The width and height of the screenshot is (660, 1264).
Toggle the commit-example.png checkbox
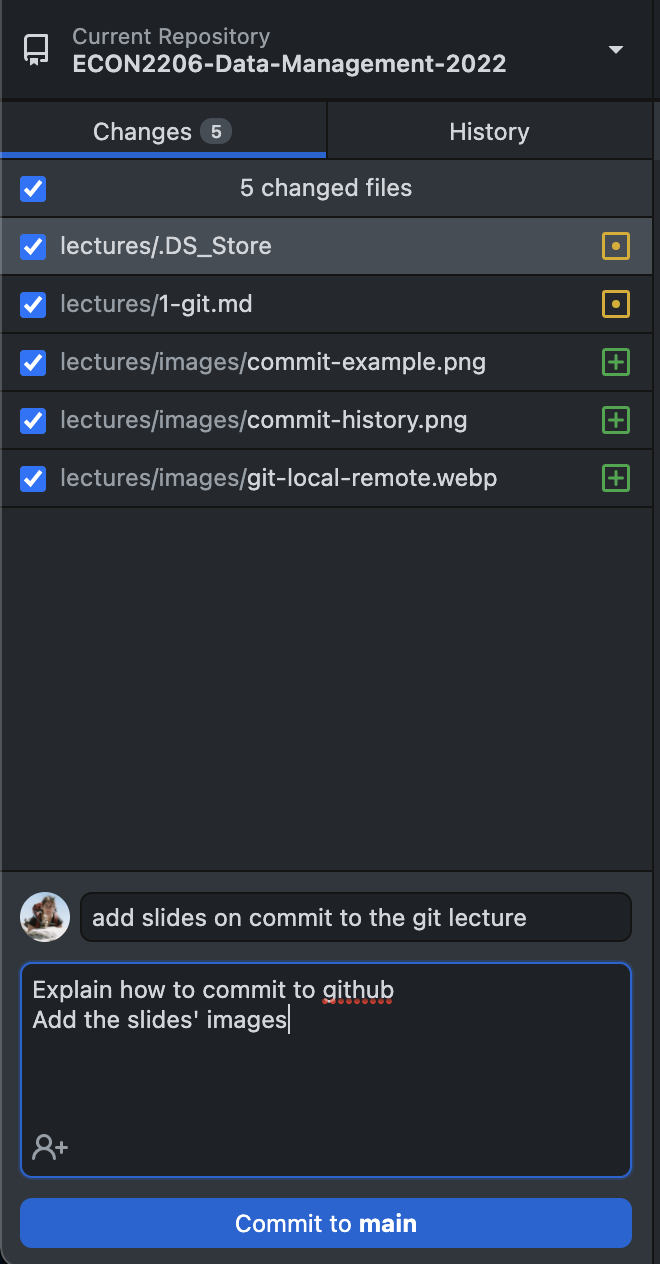[x=33, y=362]
